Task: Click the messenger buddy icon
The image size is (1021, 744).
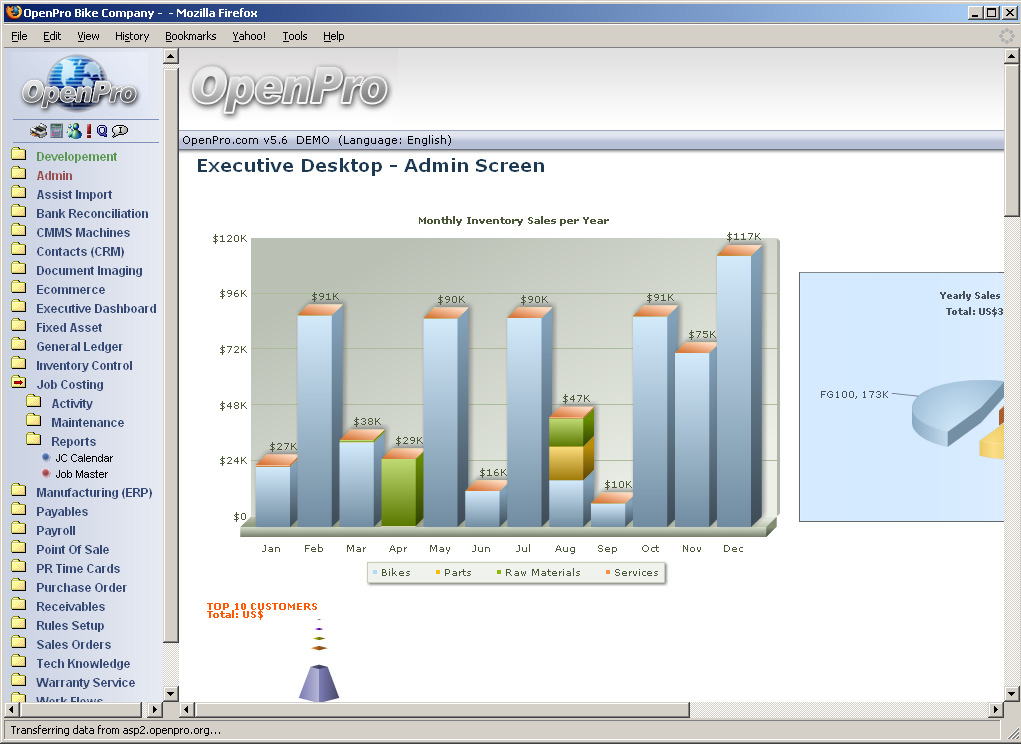Action: tap(74, 131)
